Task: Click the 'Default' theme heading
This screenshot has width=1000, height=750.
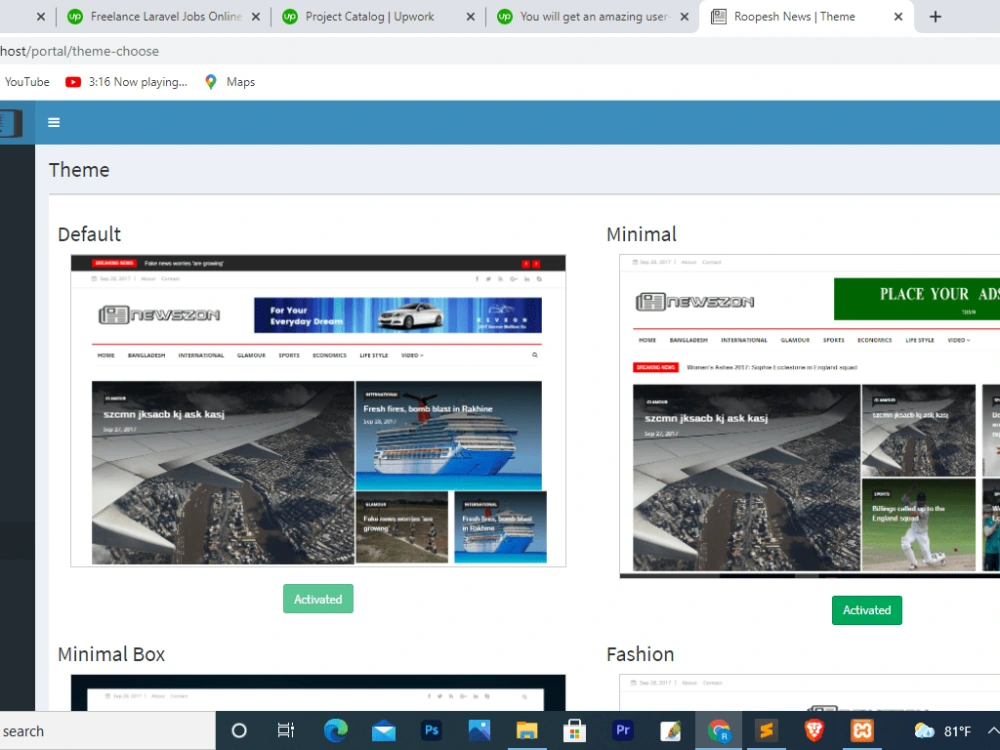Action: [89, 234]
